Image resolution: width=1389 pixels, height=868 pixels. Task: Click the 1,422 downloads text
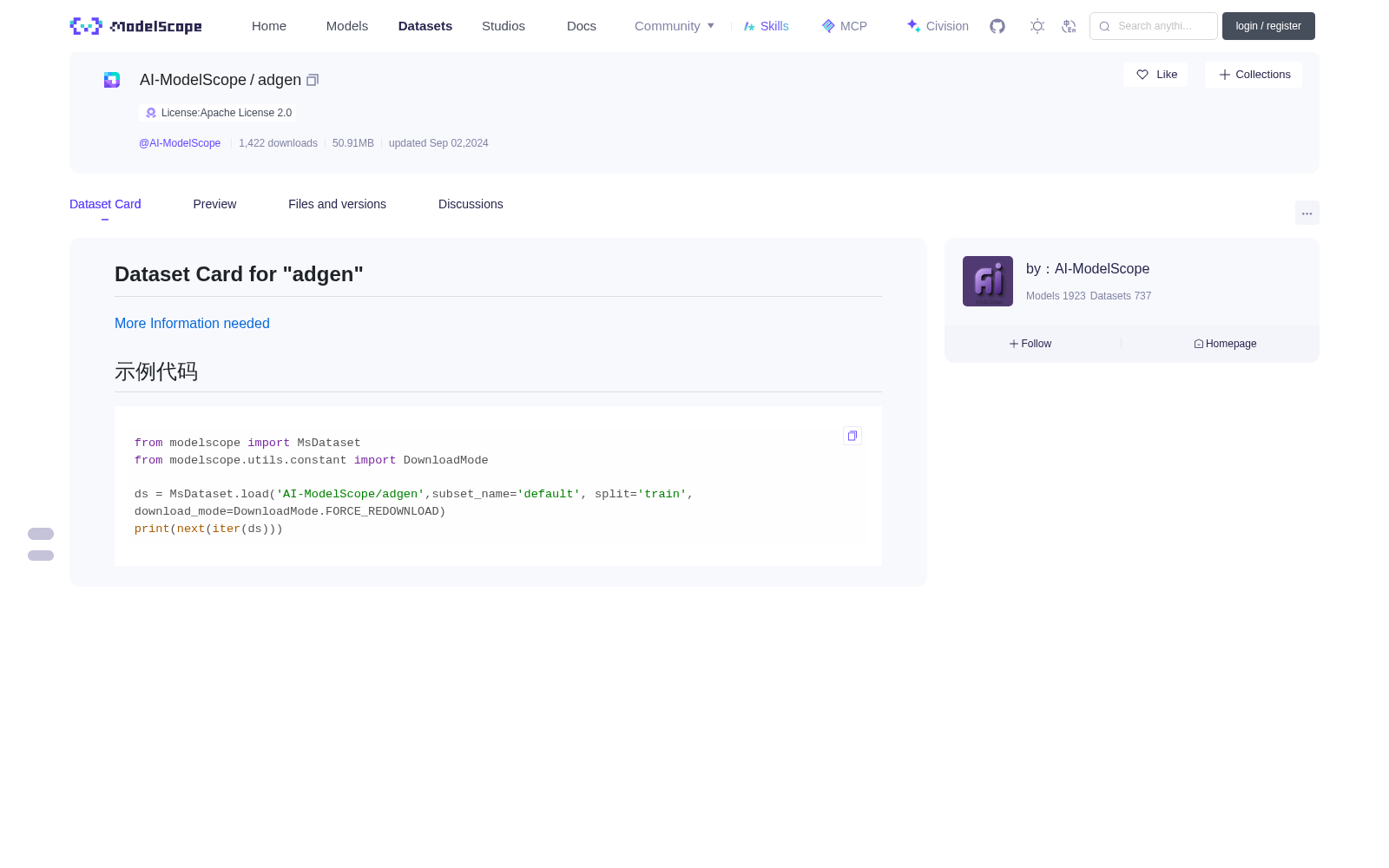point(278,143)
